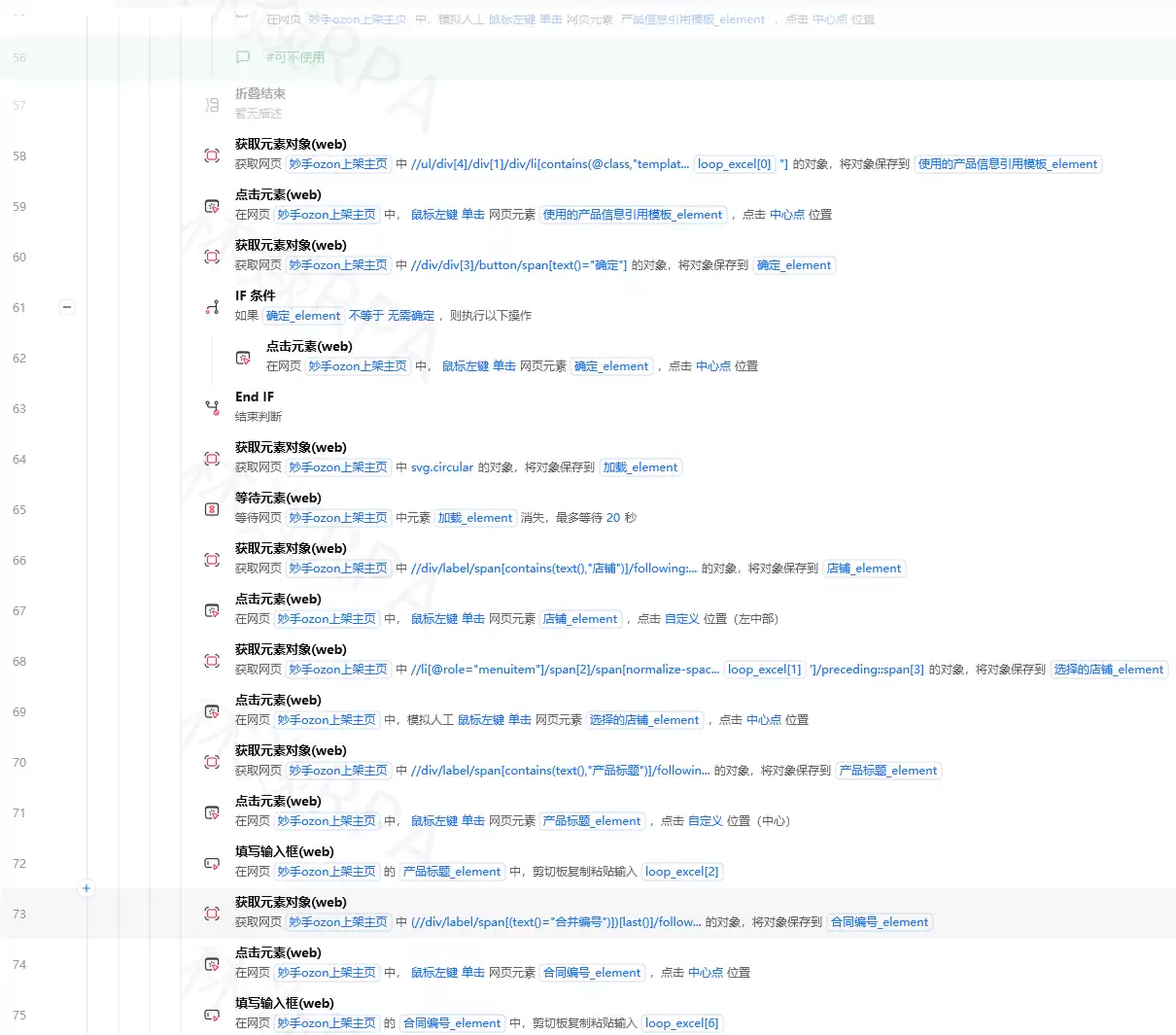This screenshot has width=1176, height=1035.
Task: Click the 填写输入框(web) title on line 72
Action: click(285, 851)
